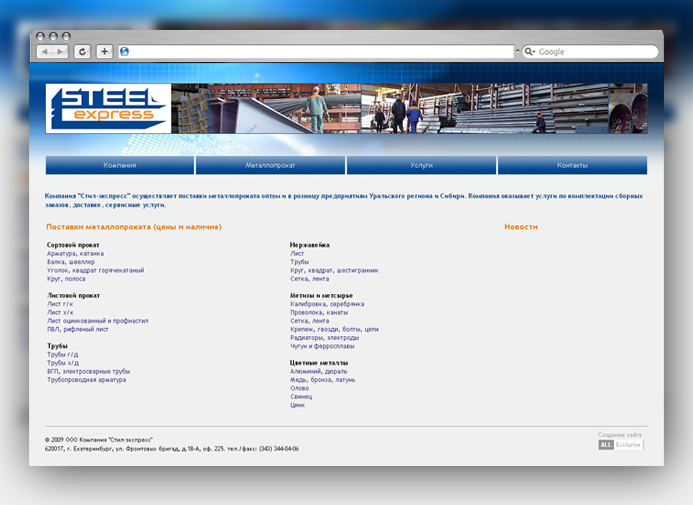This screenshot has width=693, height=505.
Task: Open the Услуги menu tab
Action: (421, 165)
